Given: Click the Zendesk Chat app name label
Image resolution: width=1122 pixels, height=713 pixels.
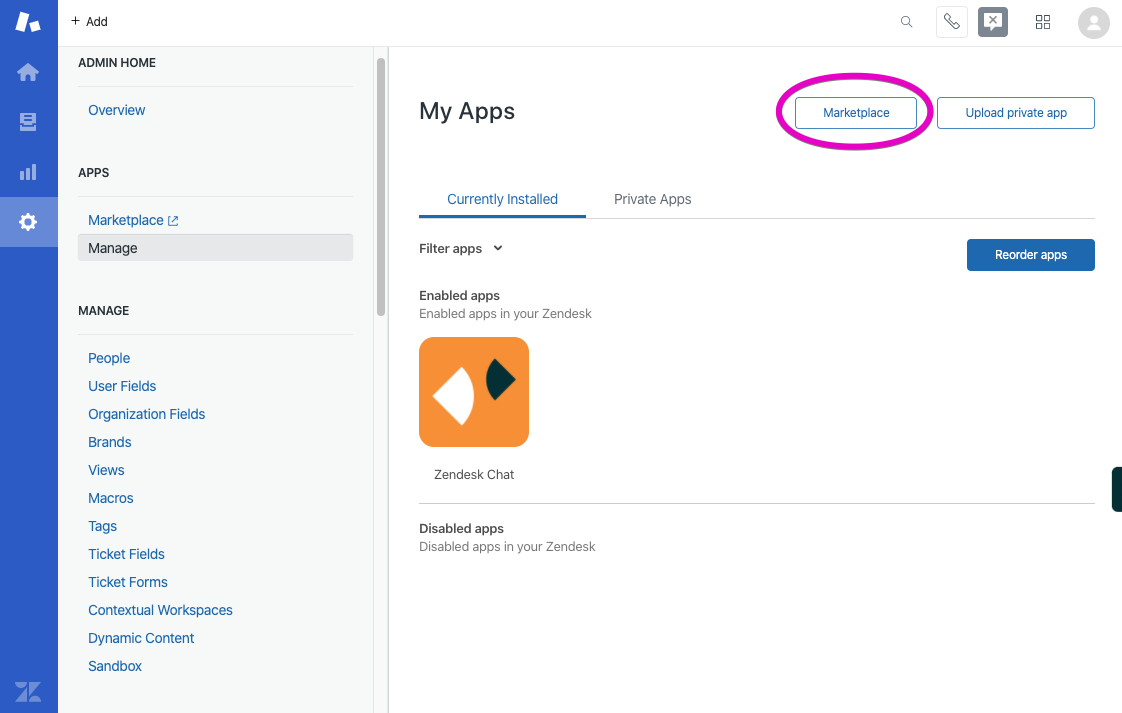Looking at the screenshot, I should 474,475.
